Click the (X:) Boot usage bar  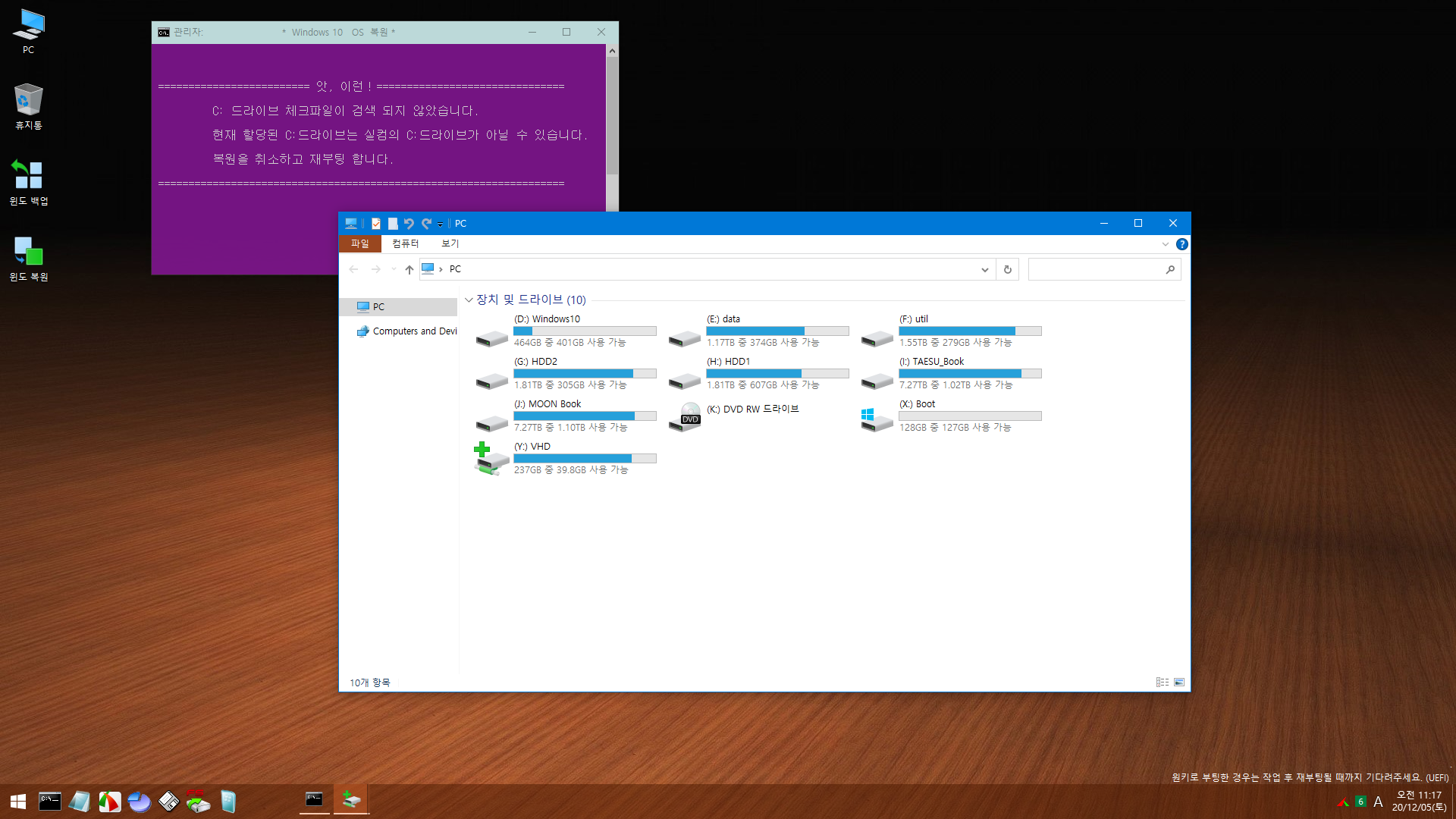[970, 416]
